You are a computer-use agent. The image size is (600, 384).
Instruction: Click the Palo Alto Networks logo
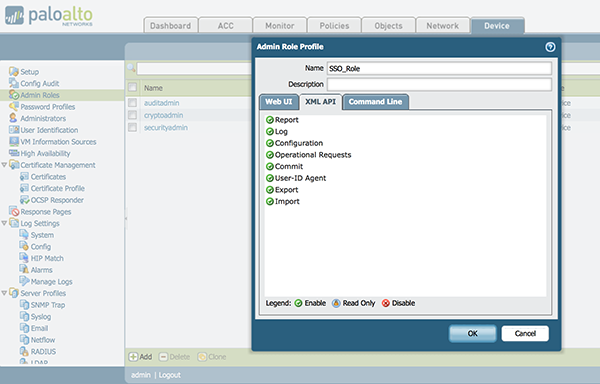click(48, 16)
